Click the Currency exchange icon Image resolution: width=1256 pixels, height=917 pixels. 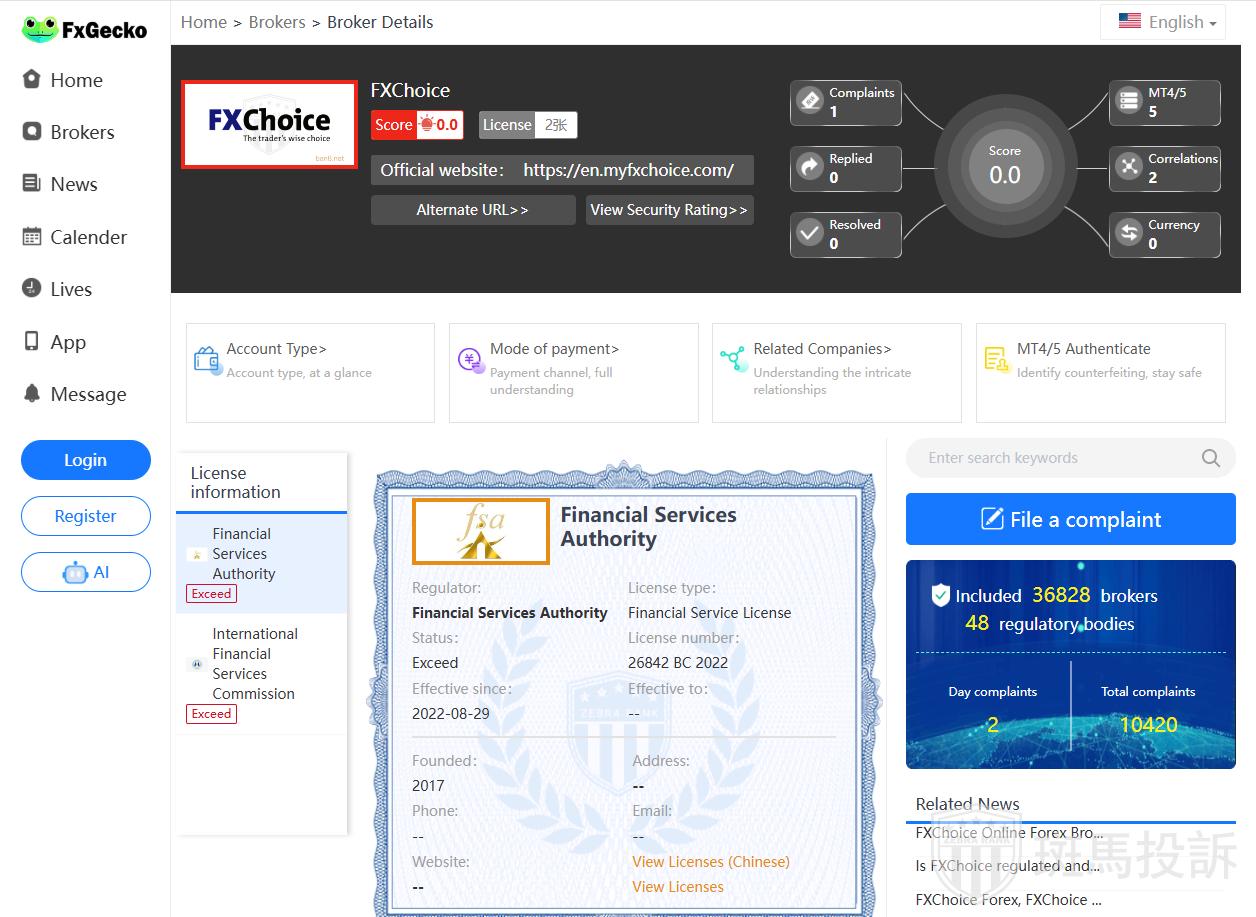pos(1129,233)
